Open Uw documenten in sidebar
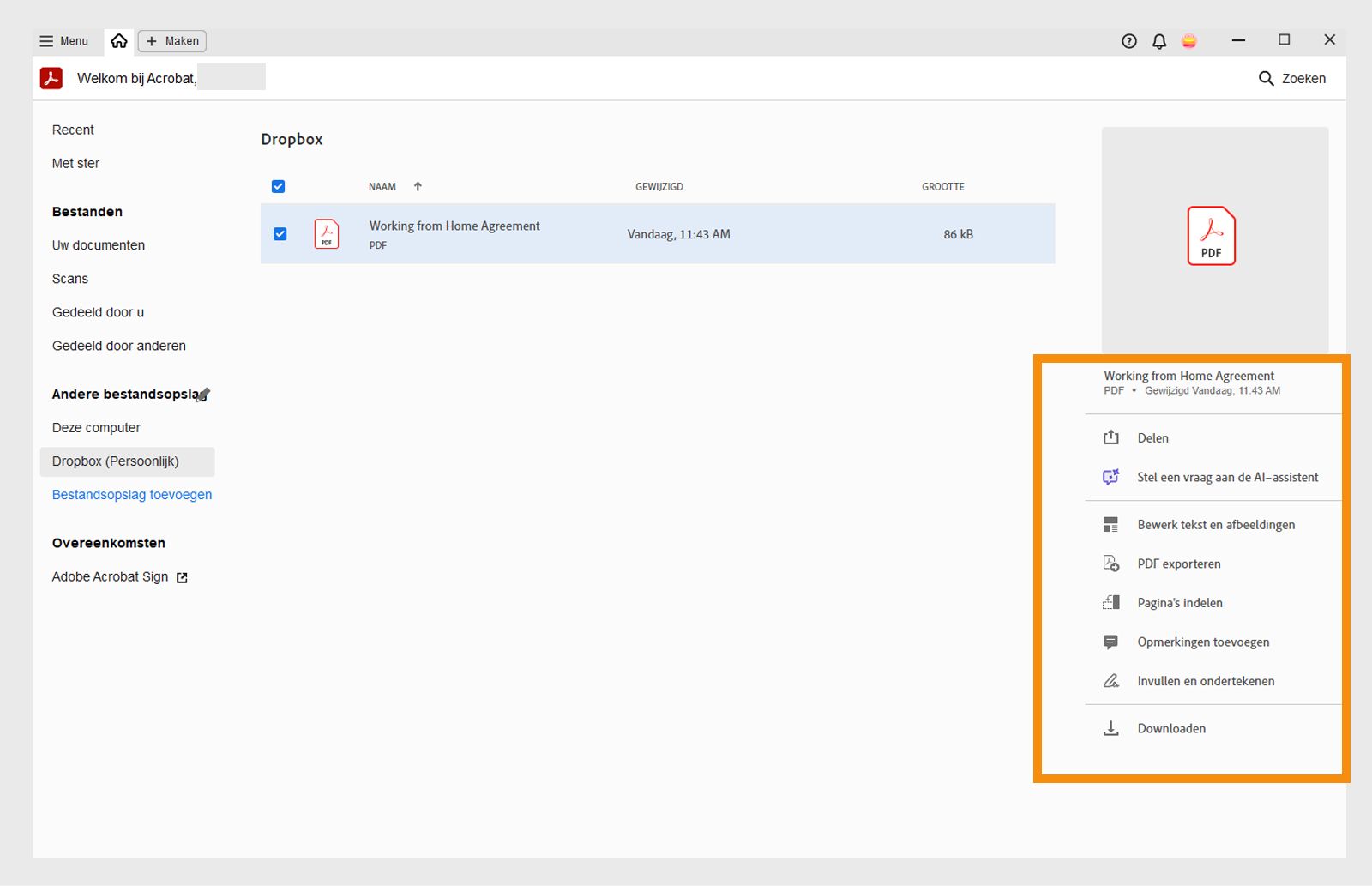Viewport: 1372px width, 886px height. pyautogui.click(x=99, y=245)
